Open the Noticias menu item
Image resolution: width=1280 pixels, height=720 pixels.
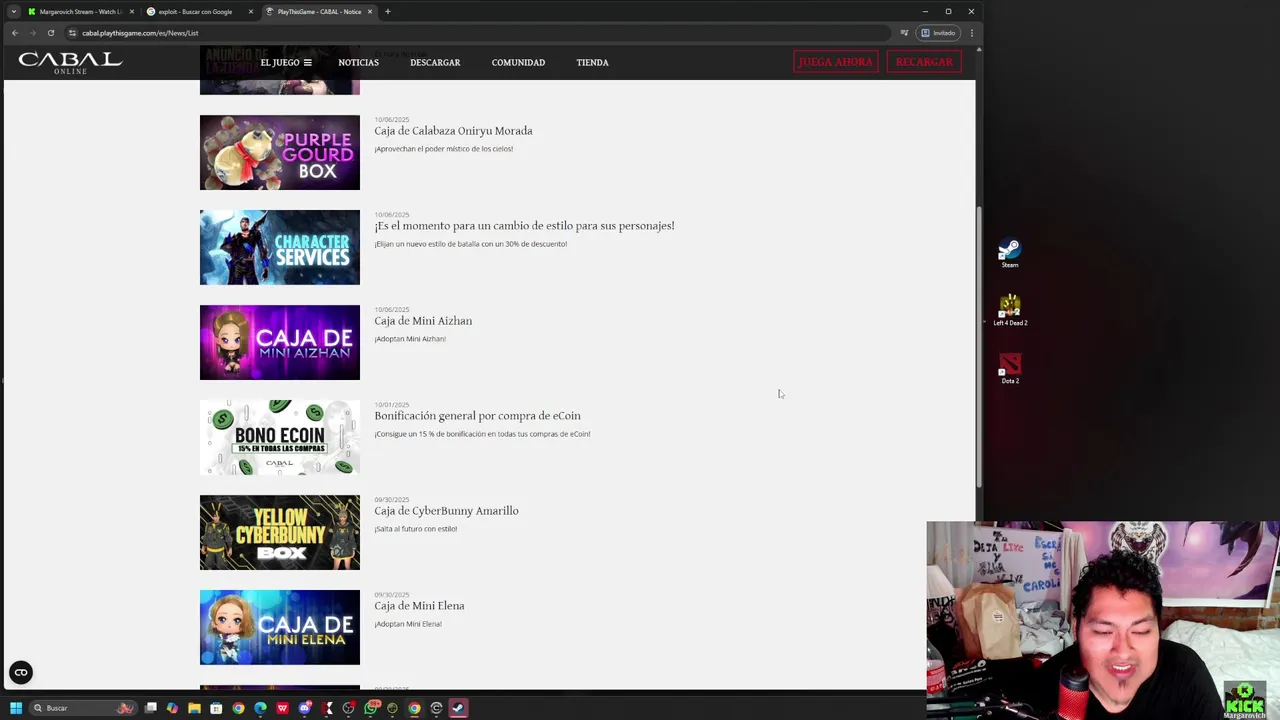358,63
